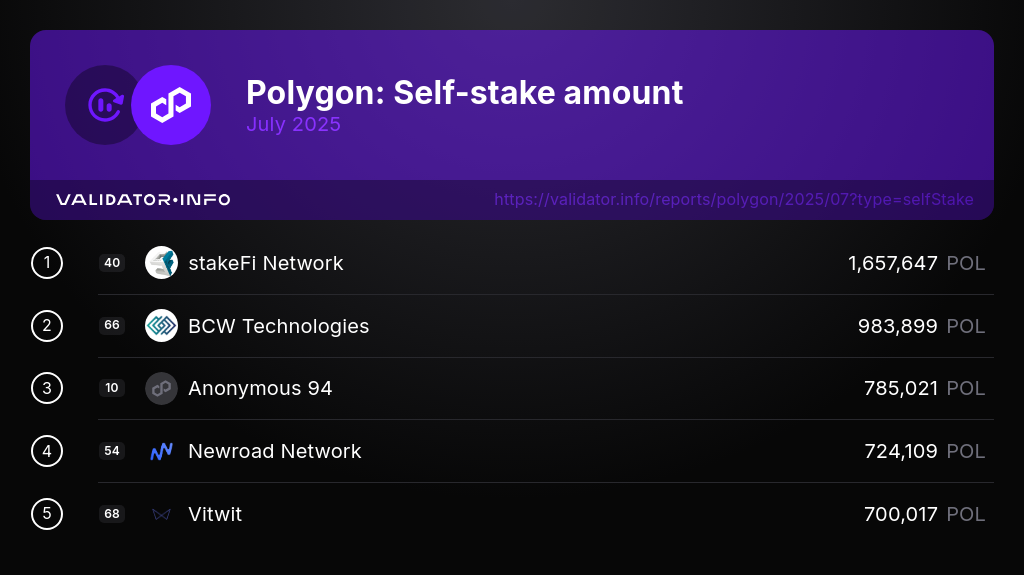Click the 1,657,647 POL stake amount

(x=916, y=263)
